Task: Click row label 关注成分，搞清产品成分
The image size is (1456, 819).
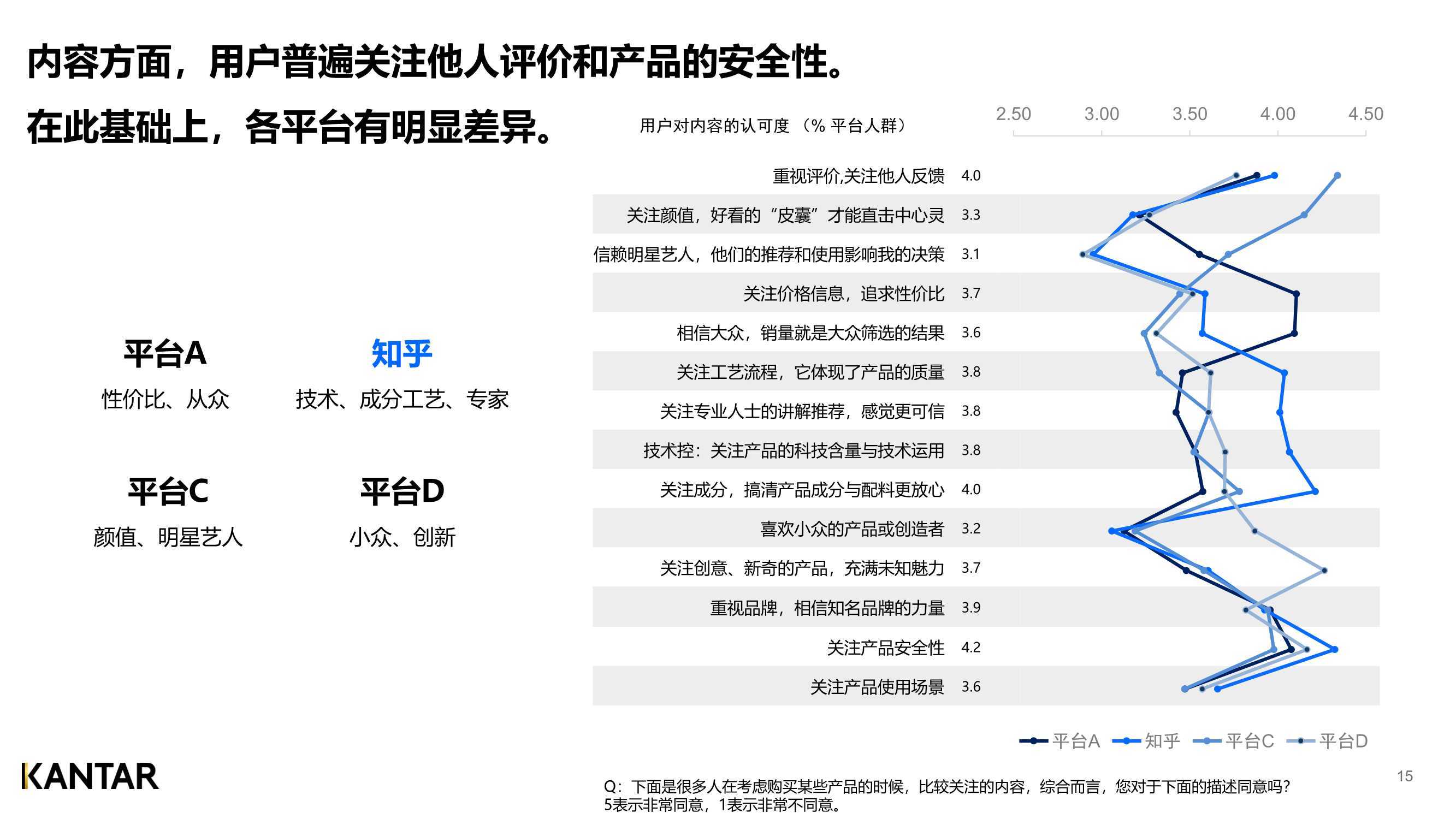Action: point(803,489)
